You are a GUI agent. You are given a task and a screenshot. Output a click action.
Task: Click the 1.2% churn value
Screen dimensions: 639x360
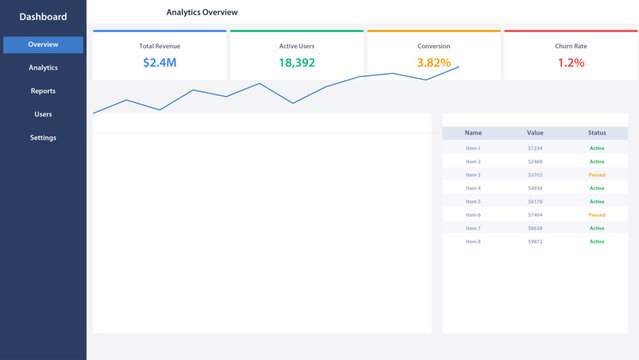pyautogui.click(x=571, y=62)
